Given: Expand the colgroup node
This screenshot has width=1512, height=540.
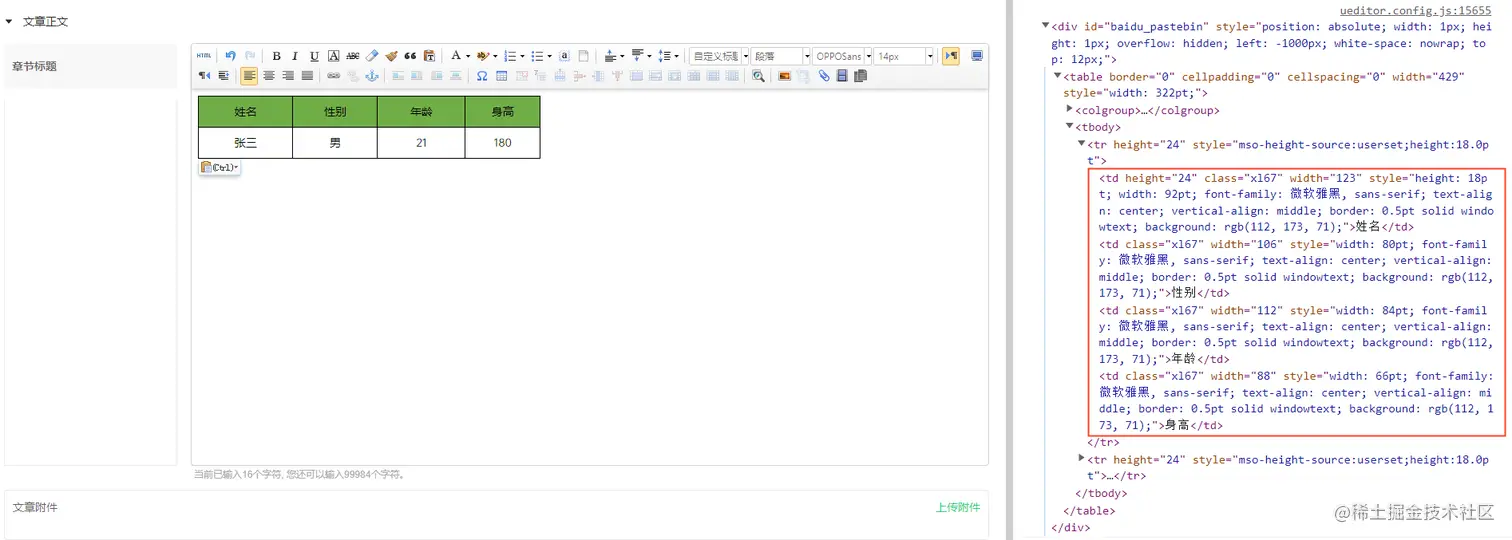Looking at the screenshot, I should (1070, 110).
